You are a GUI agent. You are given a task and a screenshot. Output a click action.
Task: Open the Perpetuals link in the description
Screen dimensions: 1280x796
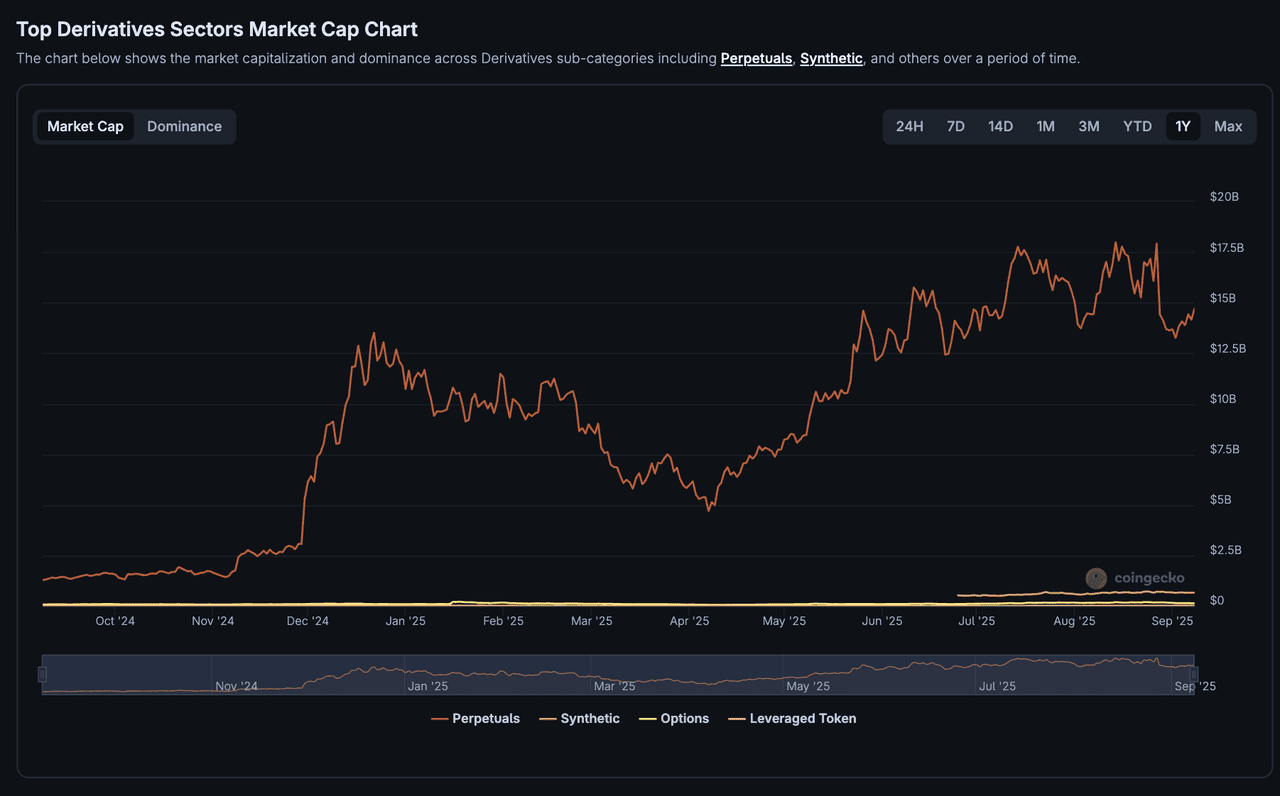coord(756,58)
